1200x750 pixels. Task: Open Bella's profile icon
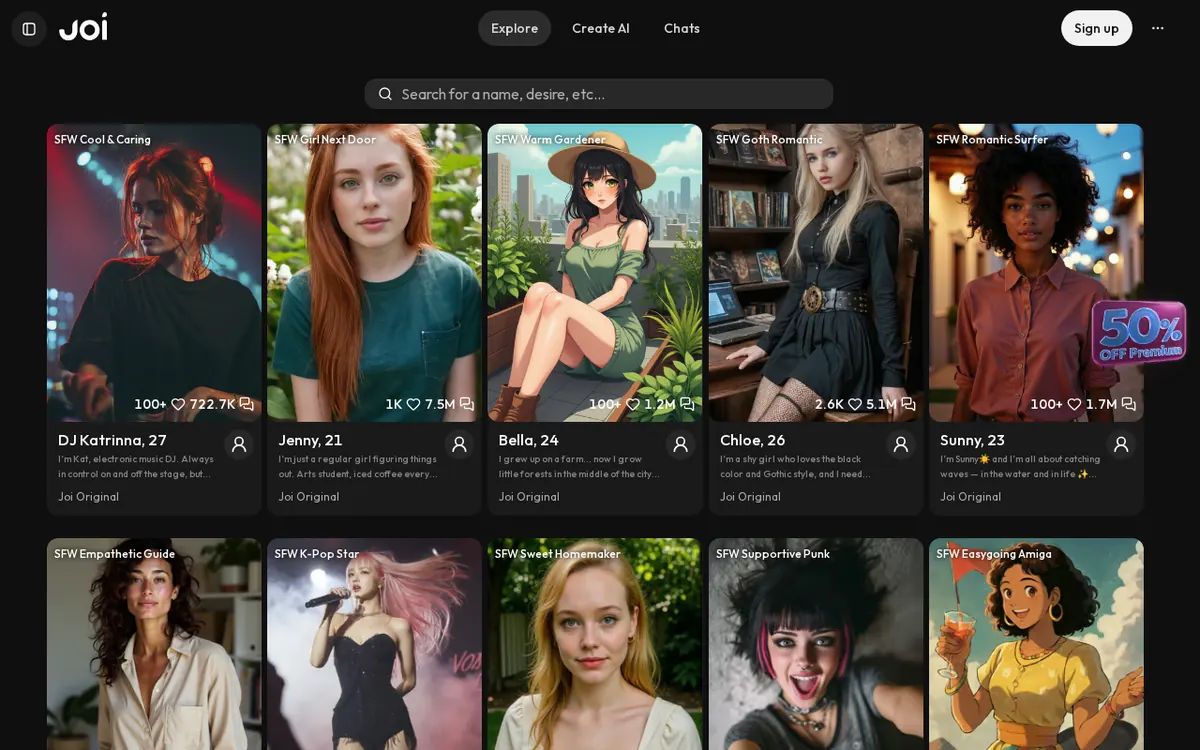(x=680, y=445)
